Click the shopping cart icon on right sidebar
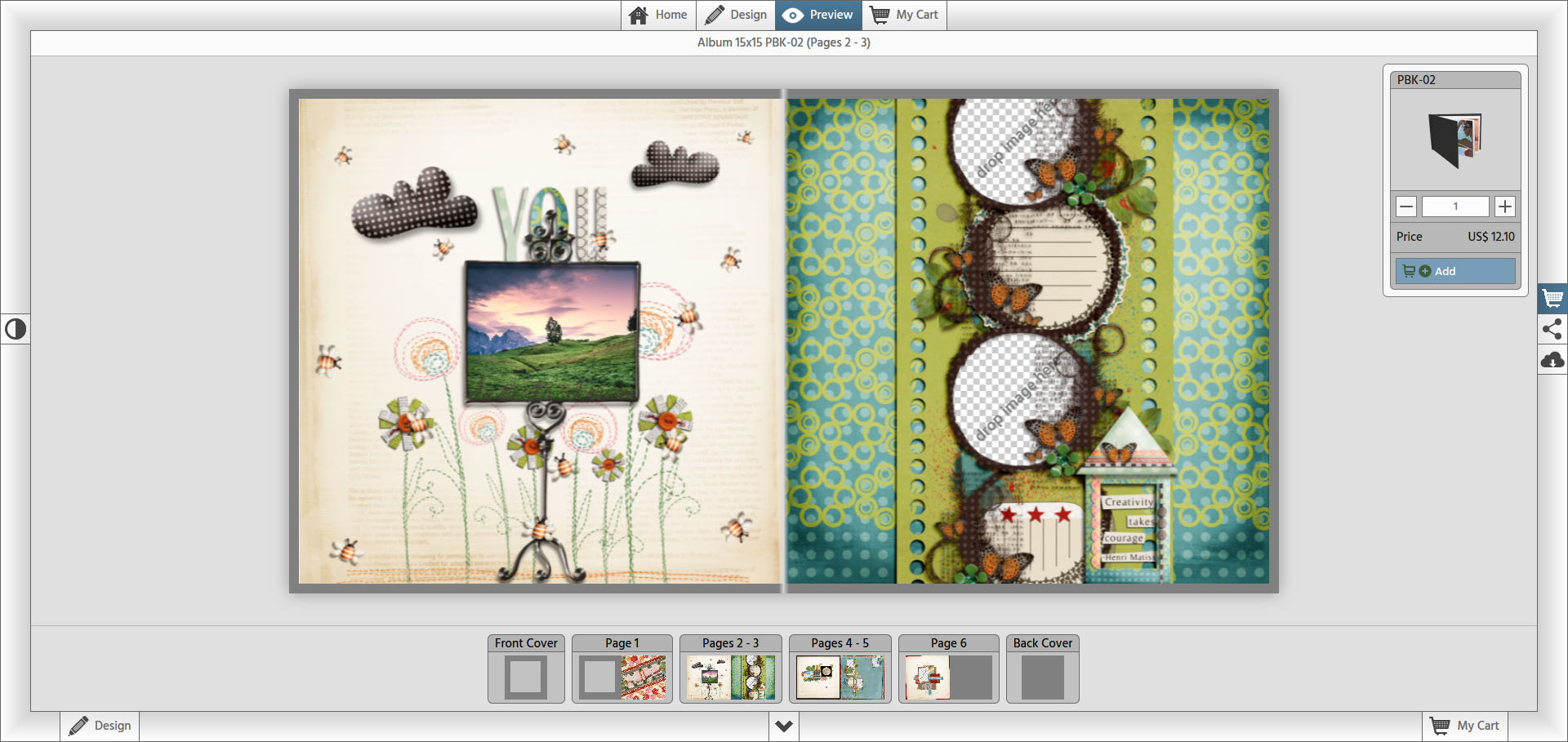Screen dimensions: 1568x742 click(1552, 299)
